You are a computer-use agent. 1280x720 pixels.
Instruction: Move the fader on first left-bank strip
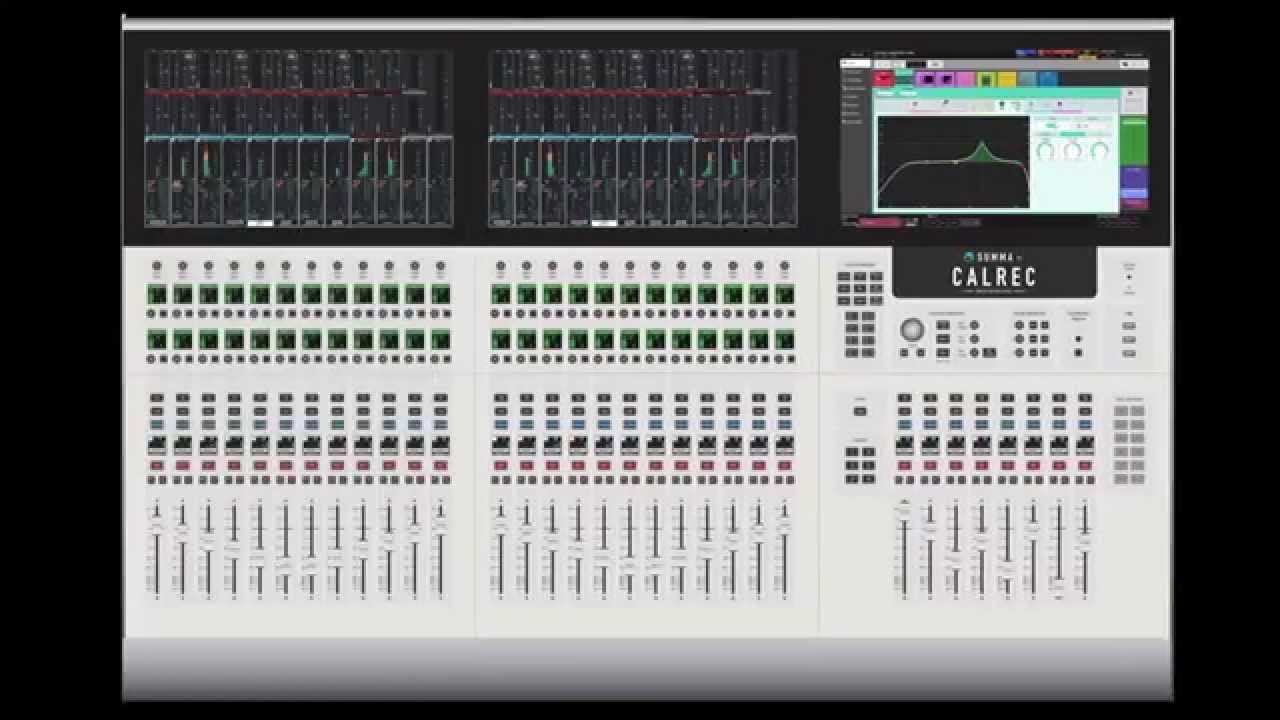[157, 524]
